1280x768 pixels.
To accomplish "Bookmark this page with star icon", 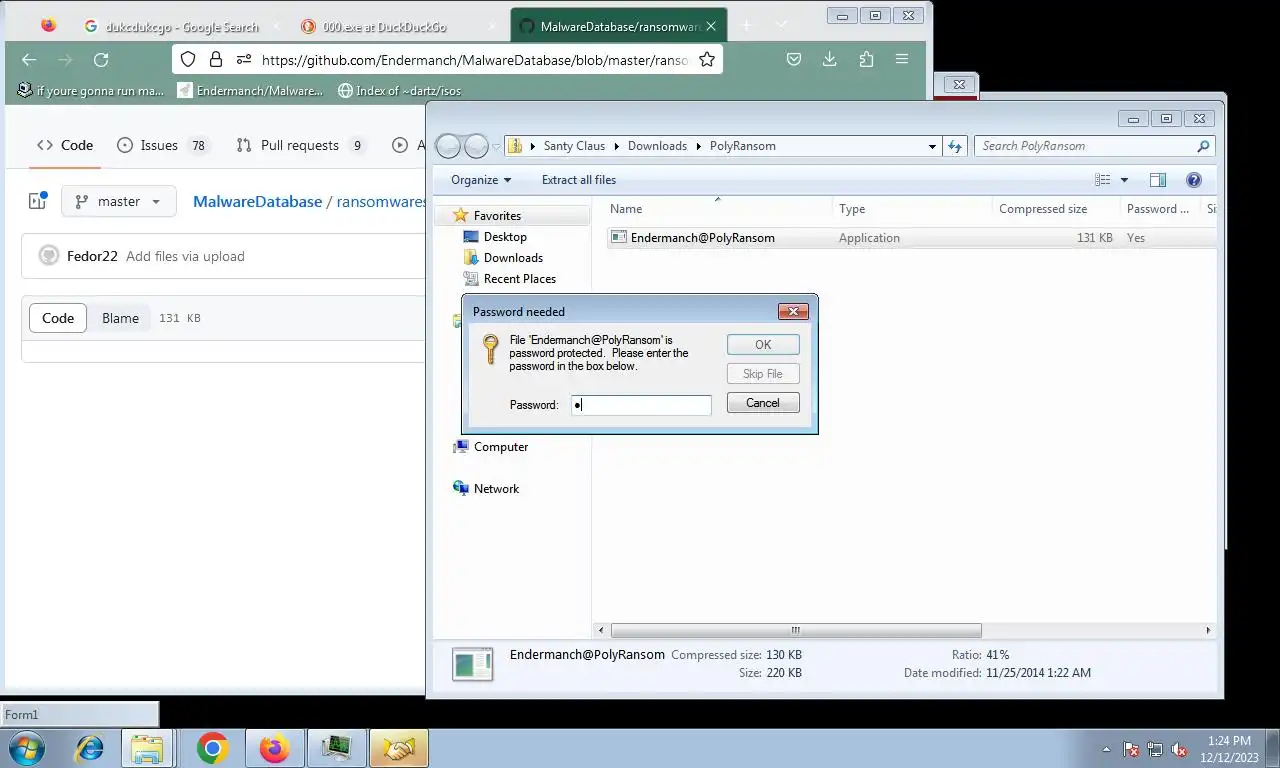I will point(707,60).
